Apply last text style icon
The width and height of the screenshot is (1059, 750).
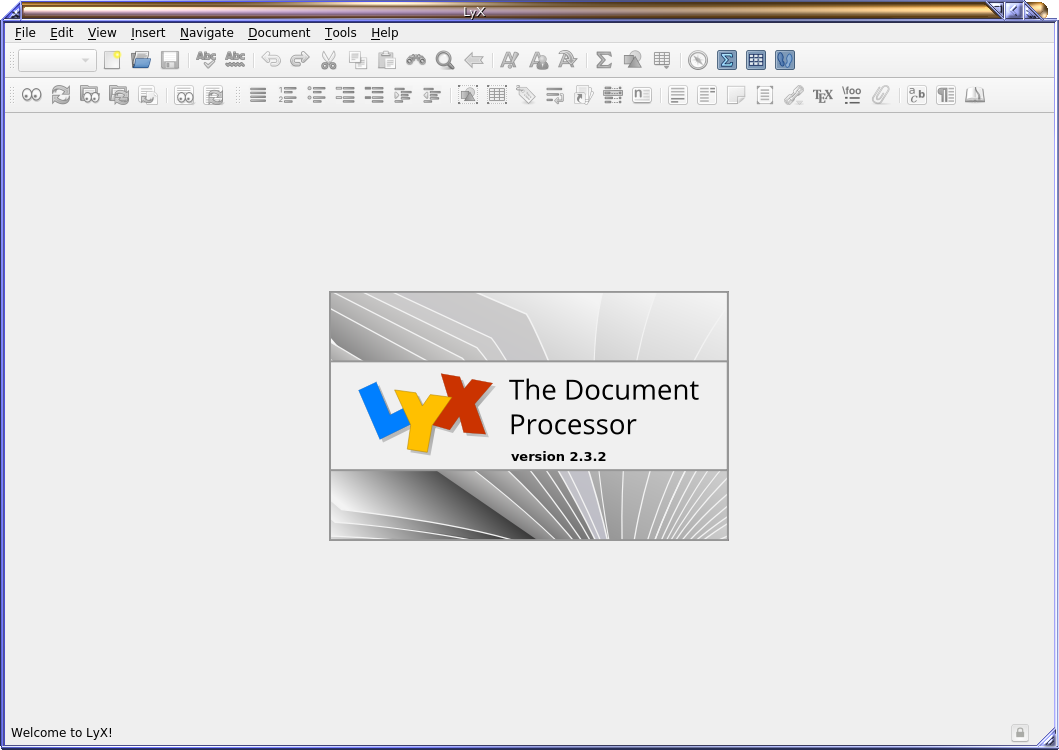click(567, 60)
